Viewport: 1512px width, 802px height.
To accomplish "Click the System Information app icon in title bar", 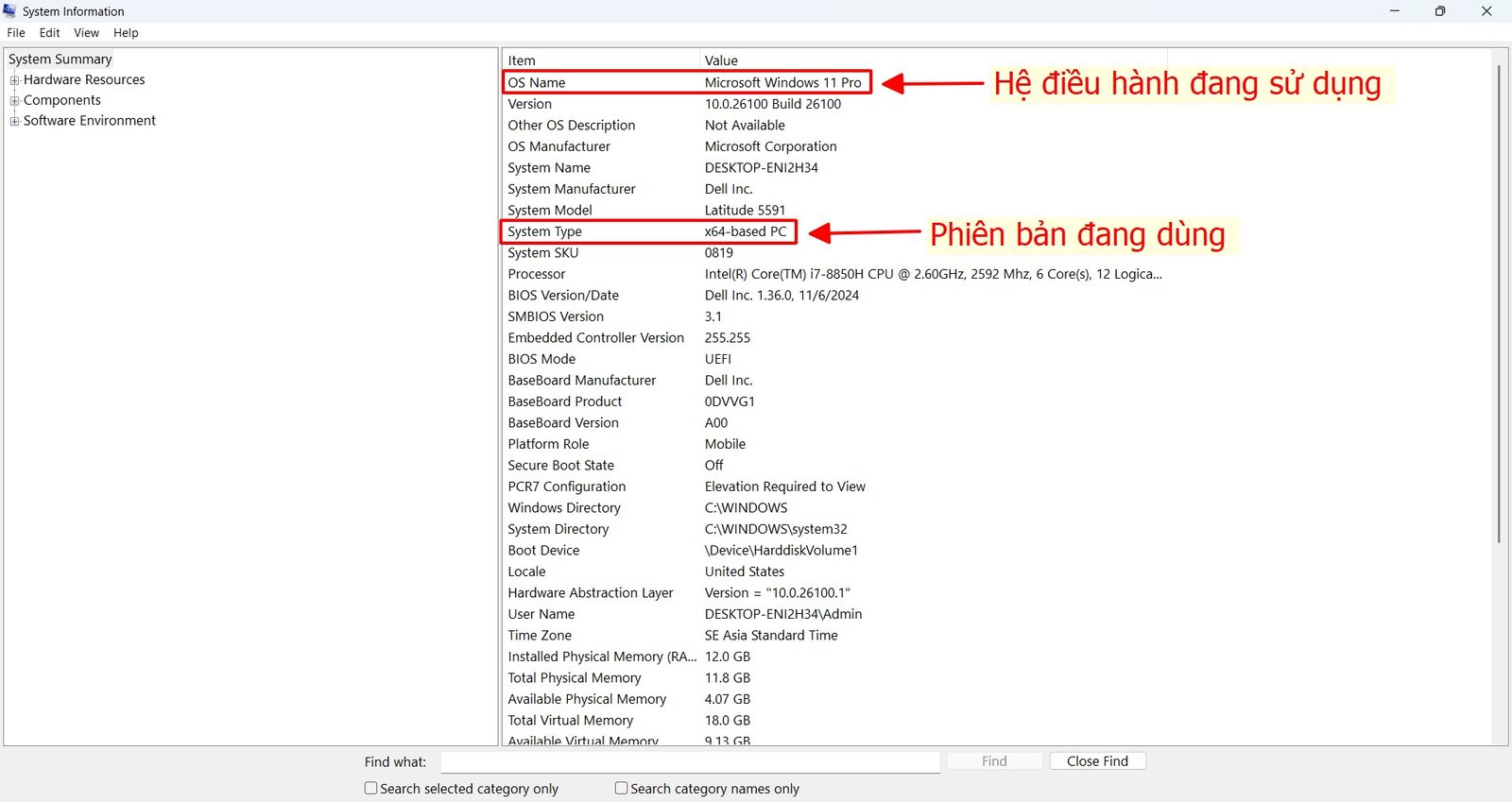I will 9,11.
